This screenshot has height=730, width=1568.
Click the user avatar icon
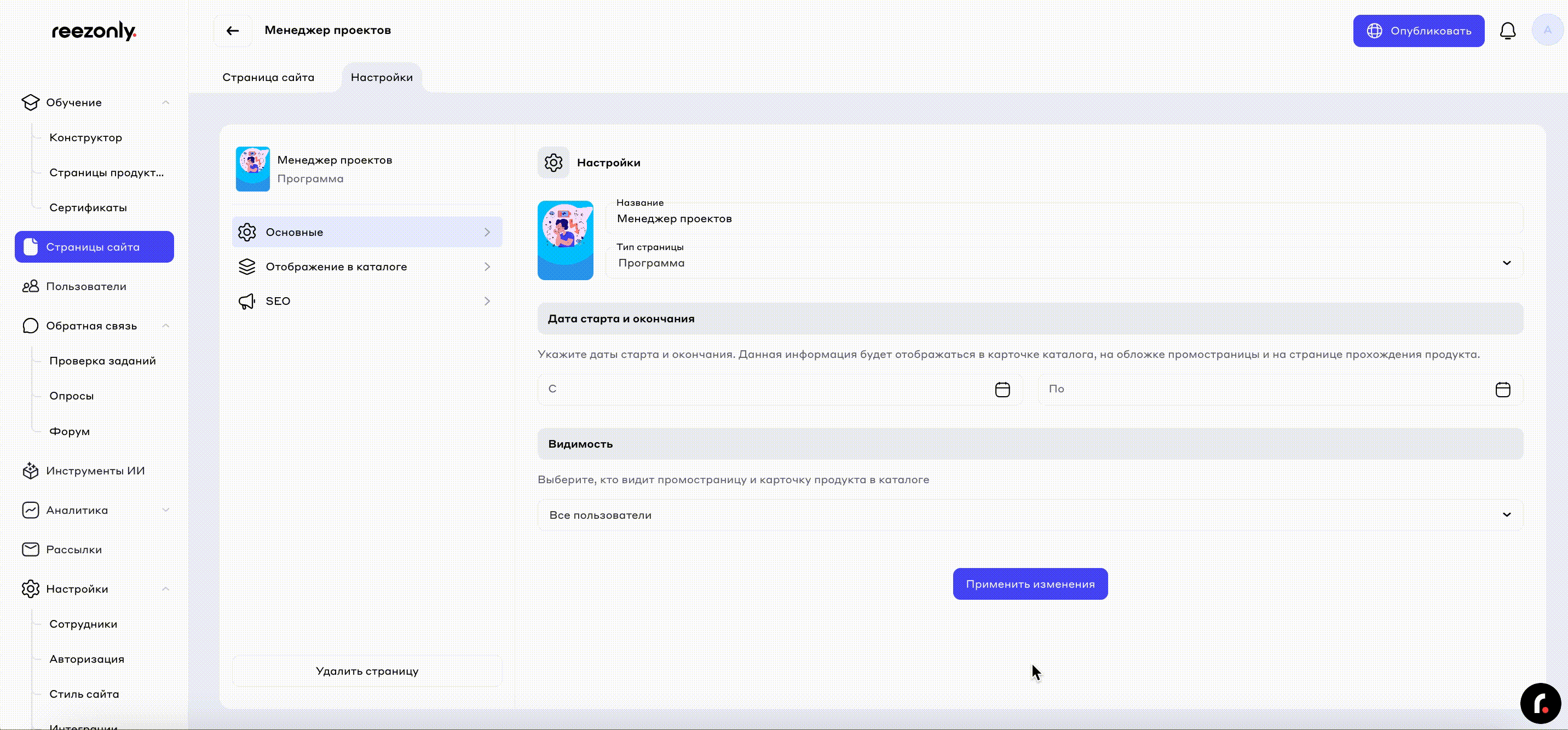coord(1547,31)
